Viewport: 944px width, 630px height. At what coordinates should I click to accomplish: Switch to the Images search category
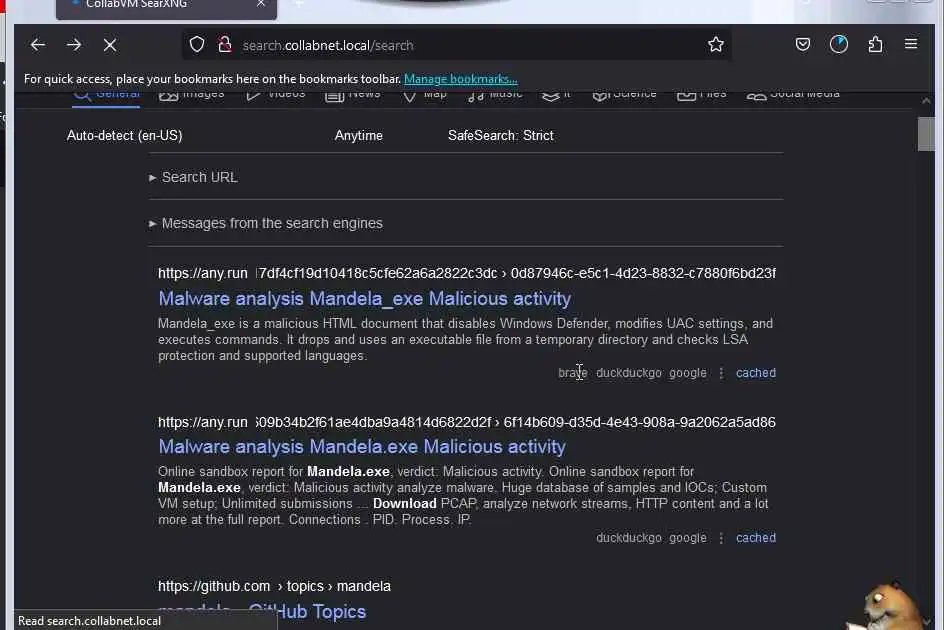(191, 96)
